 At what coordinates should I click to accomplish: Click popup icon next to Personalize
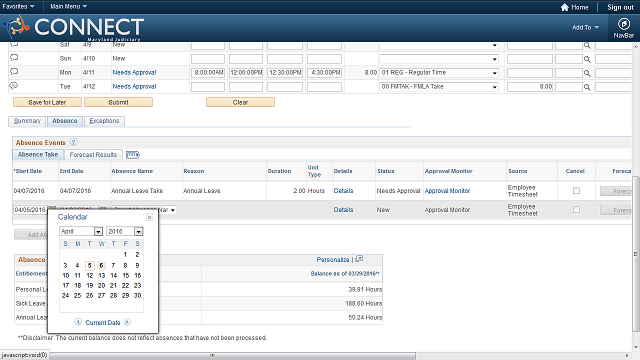359,259
